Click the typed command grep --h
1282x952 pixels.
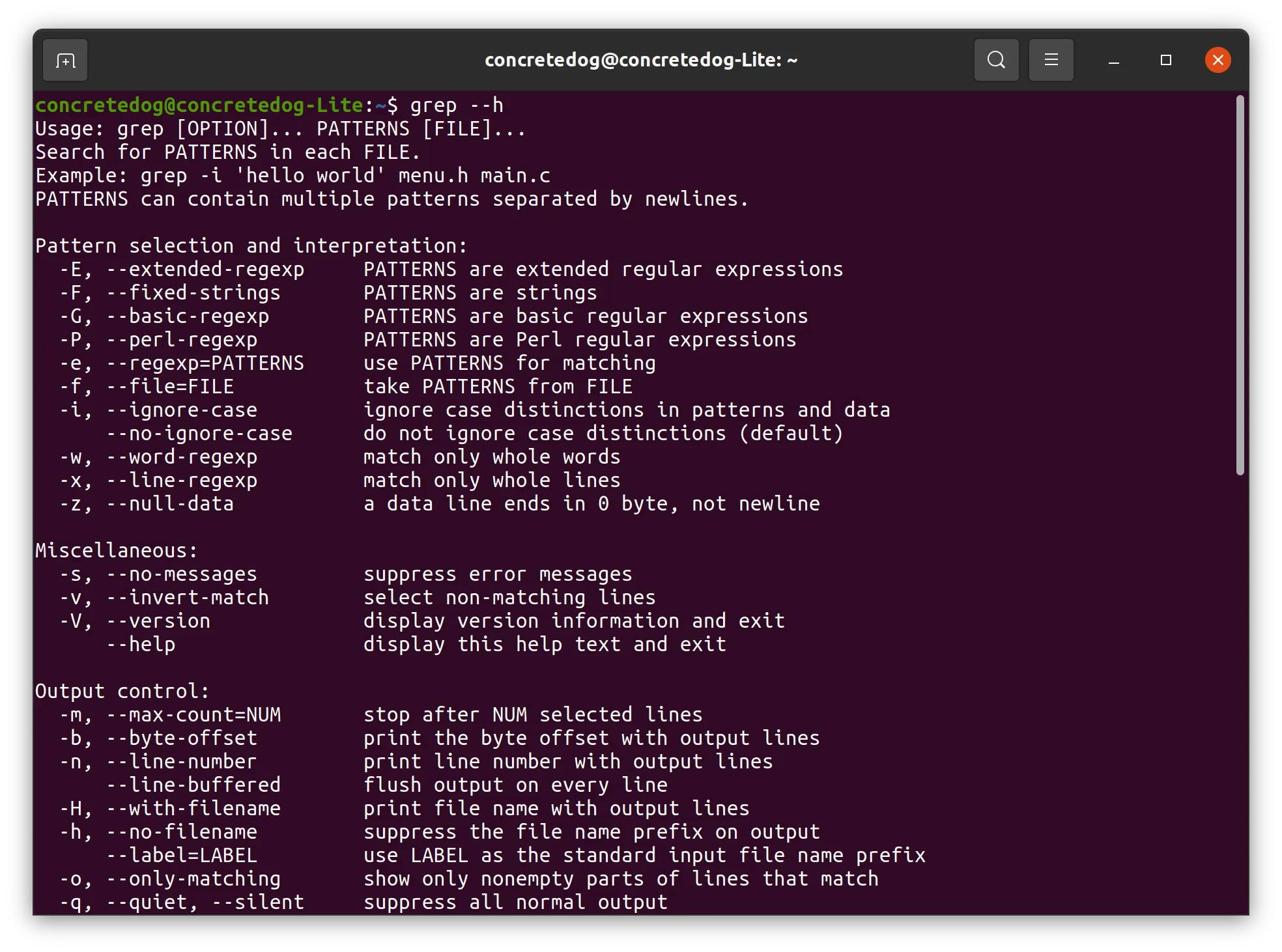point(457,105)
